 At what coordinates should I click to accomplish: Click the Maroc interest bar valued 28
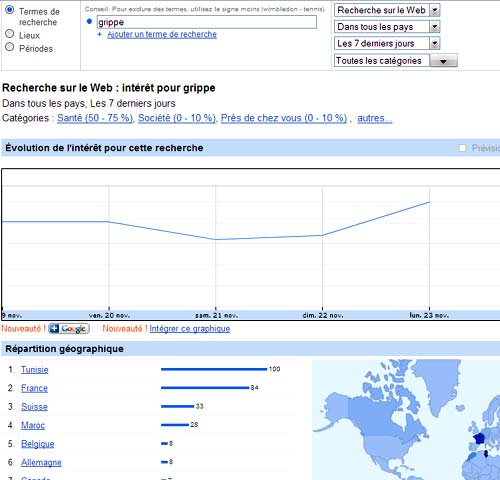point(175,425)
